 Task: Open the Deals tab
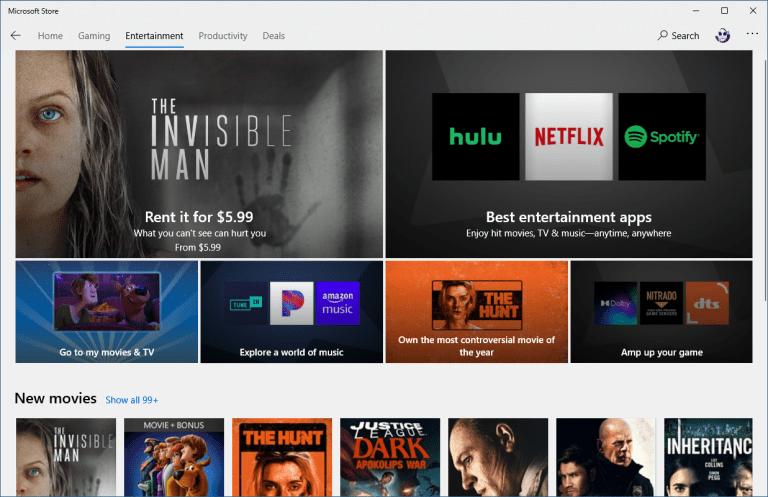273,36
